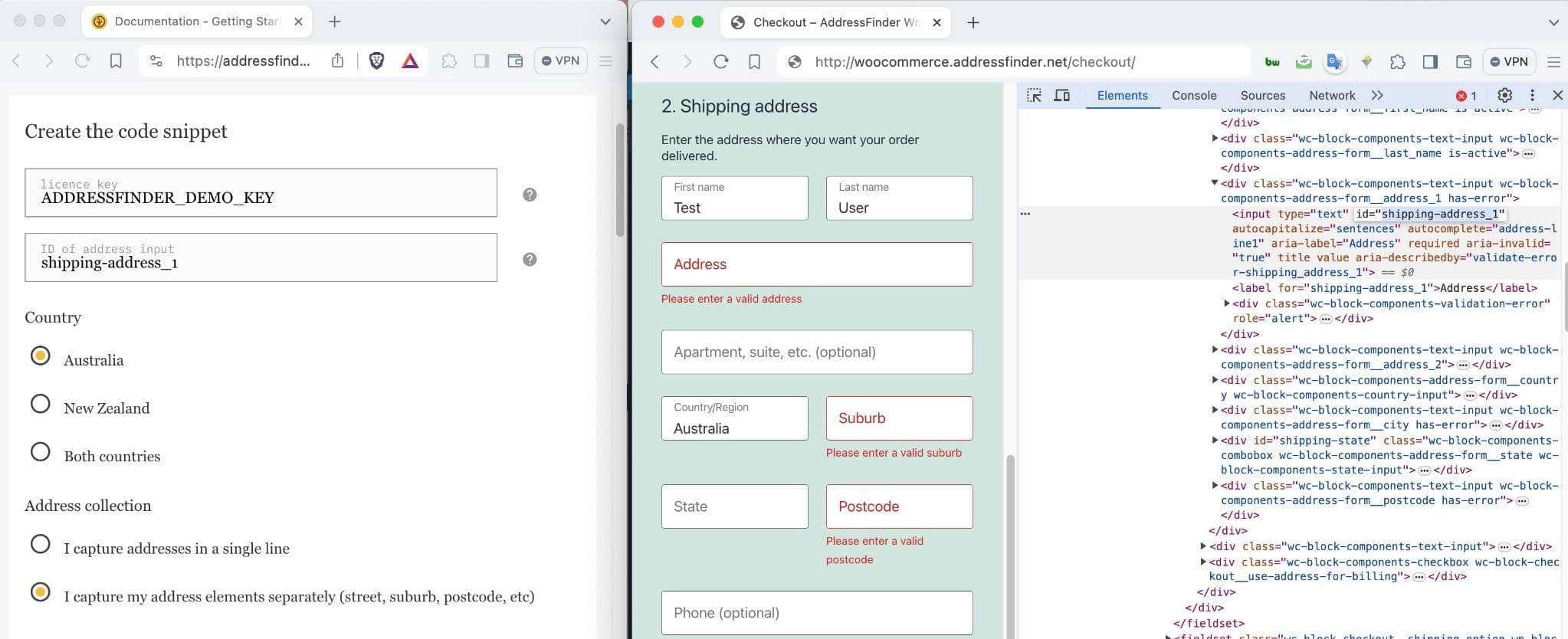Viewport: 1568px width, 639px height.
Task: Choose single line address capture option
Action: (x=41, y=544)
